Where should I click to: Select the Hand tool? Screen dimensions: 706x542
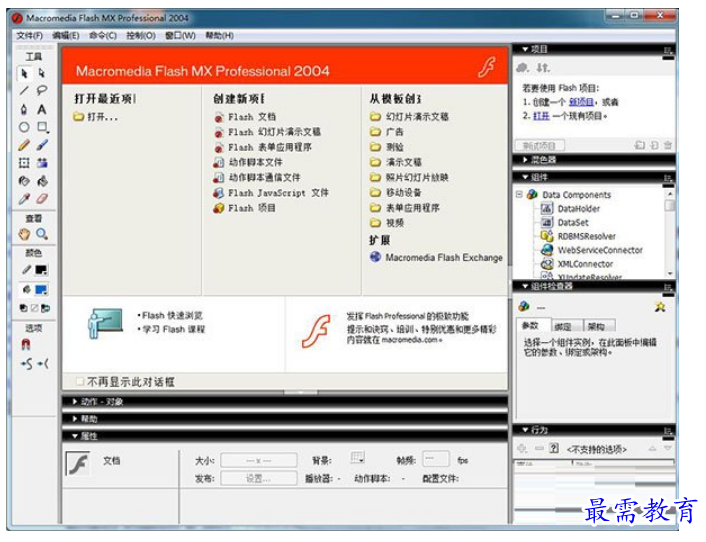[24, 234]
